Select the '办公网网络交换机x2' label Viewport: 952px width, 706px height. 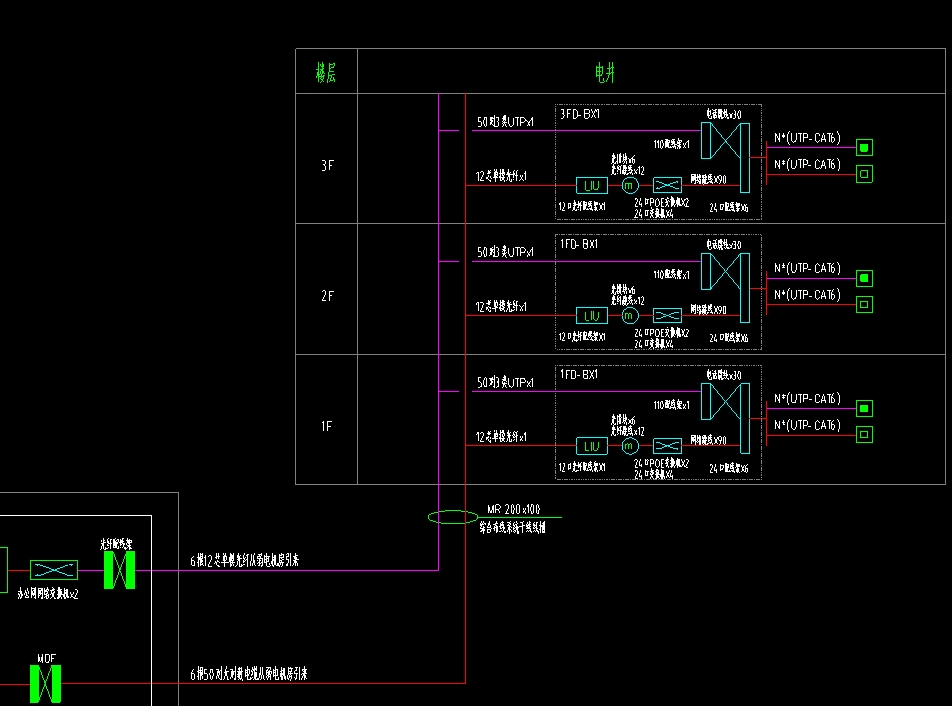(x=48, y=594)
